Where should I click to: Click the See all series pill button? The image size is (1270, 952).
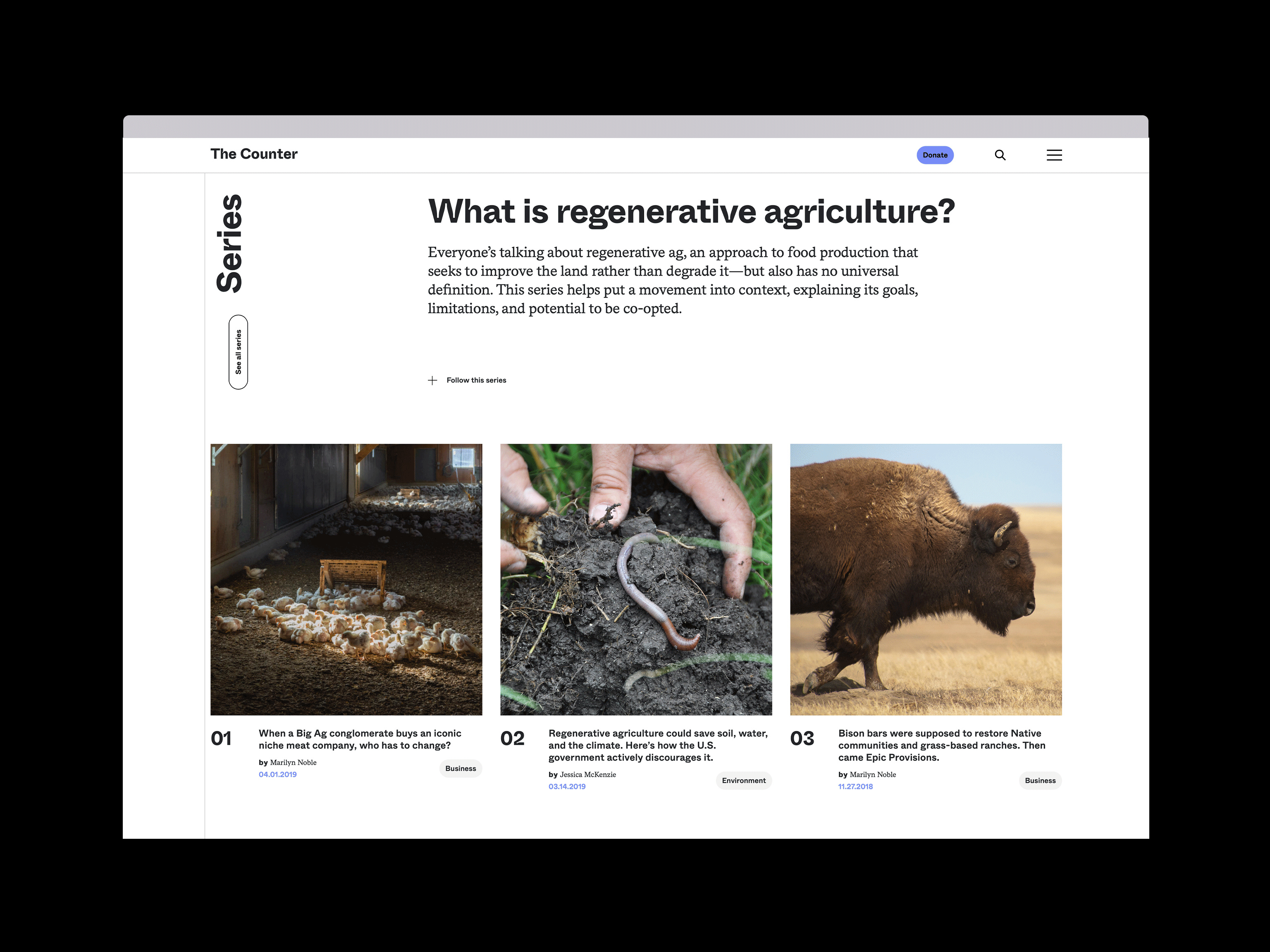click(x=238, y=352)
